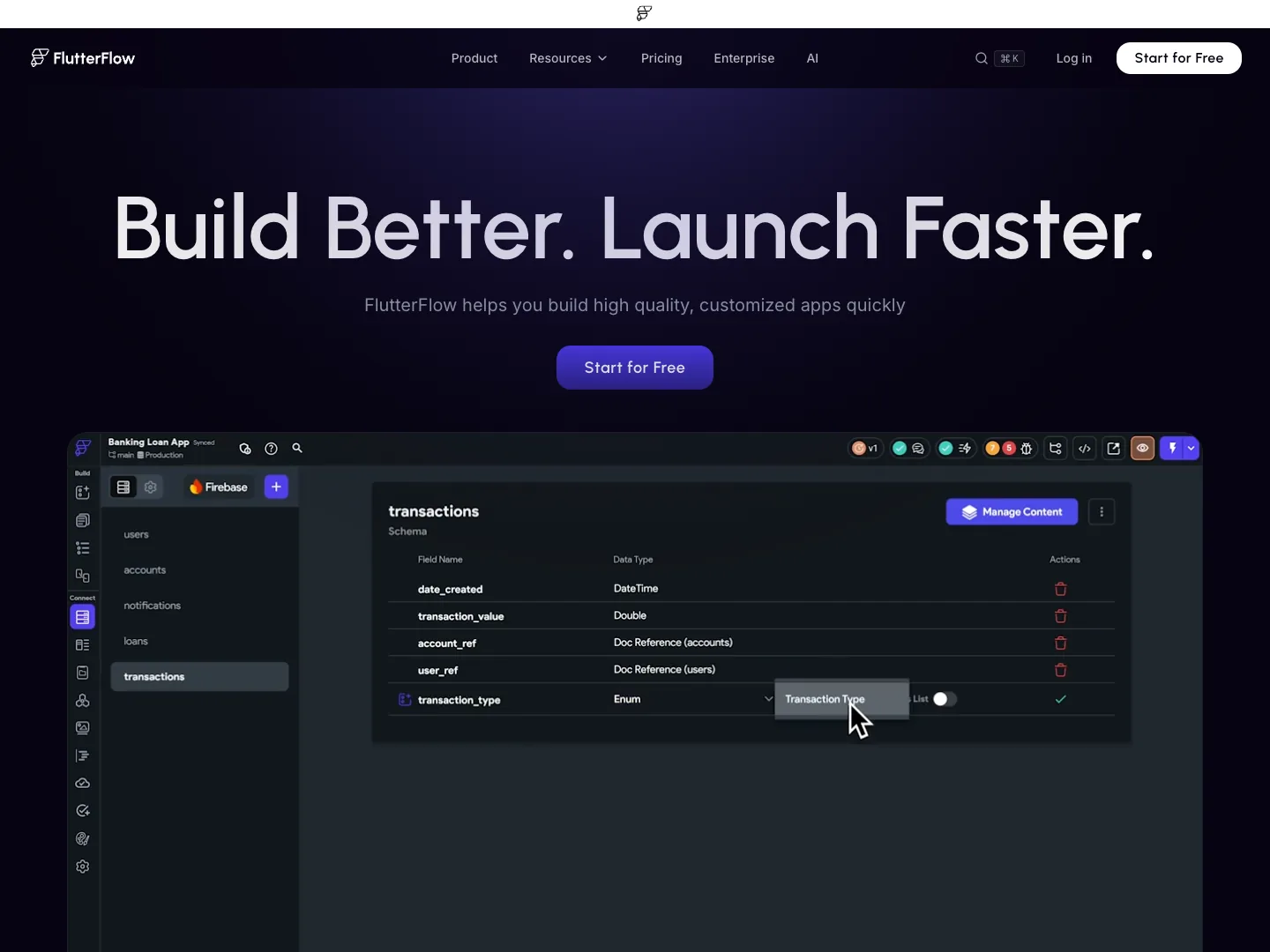
Task: Open the comments chat bubble icon
Action: point(918,449)
